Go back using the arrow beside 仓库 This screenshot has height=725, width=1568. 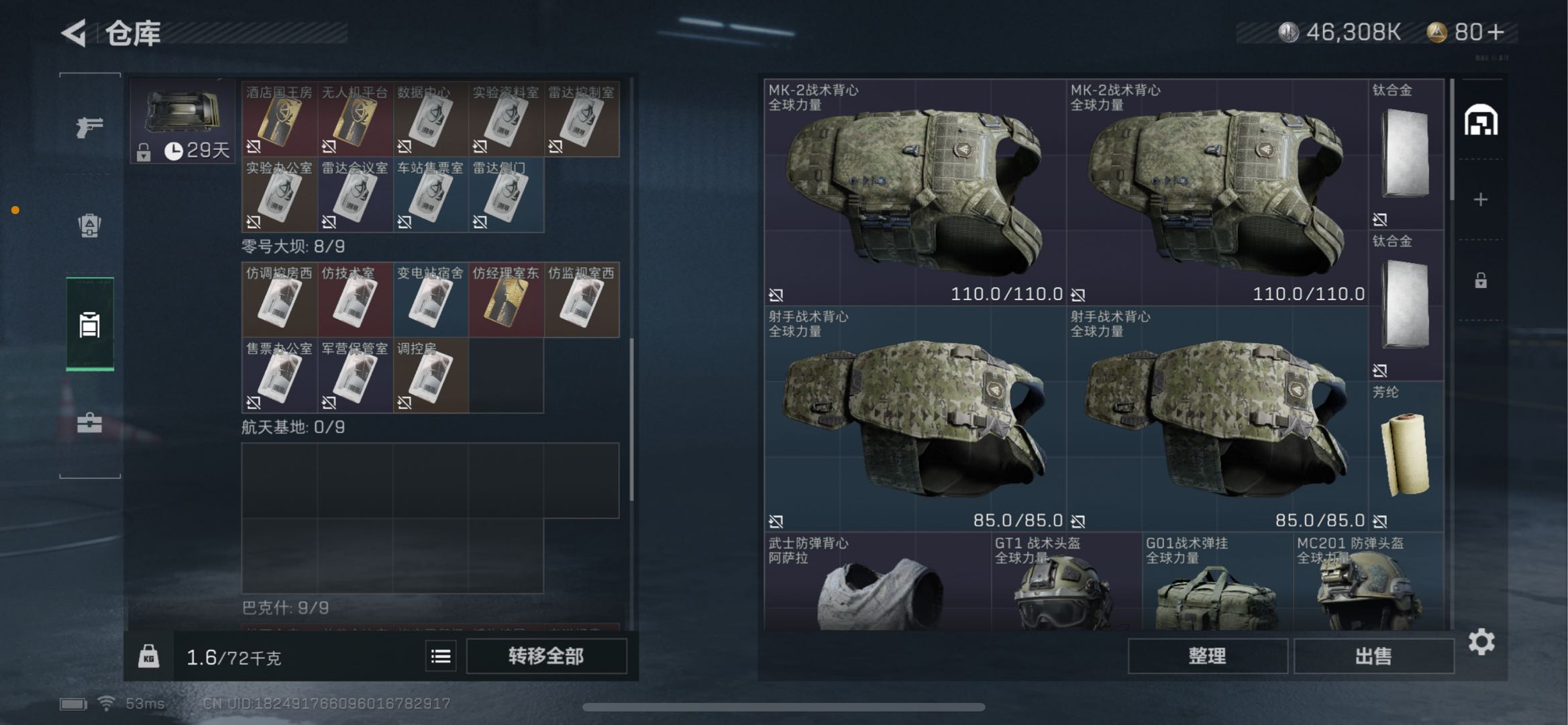click(74, 33)
